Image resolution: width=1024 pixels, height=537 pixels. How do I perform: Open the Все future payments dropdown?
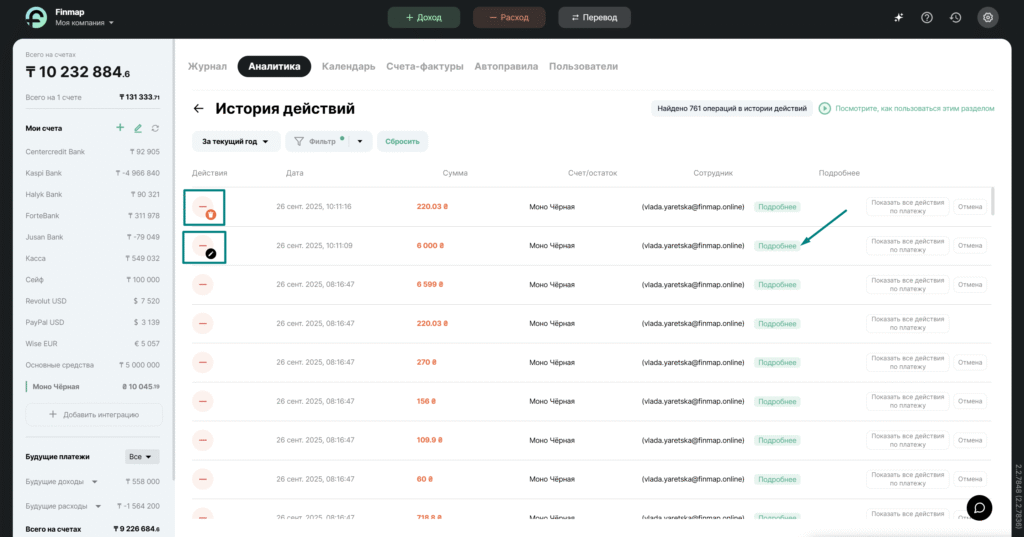142,457
